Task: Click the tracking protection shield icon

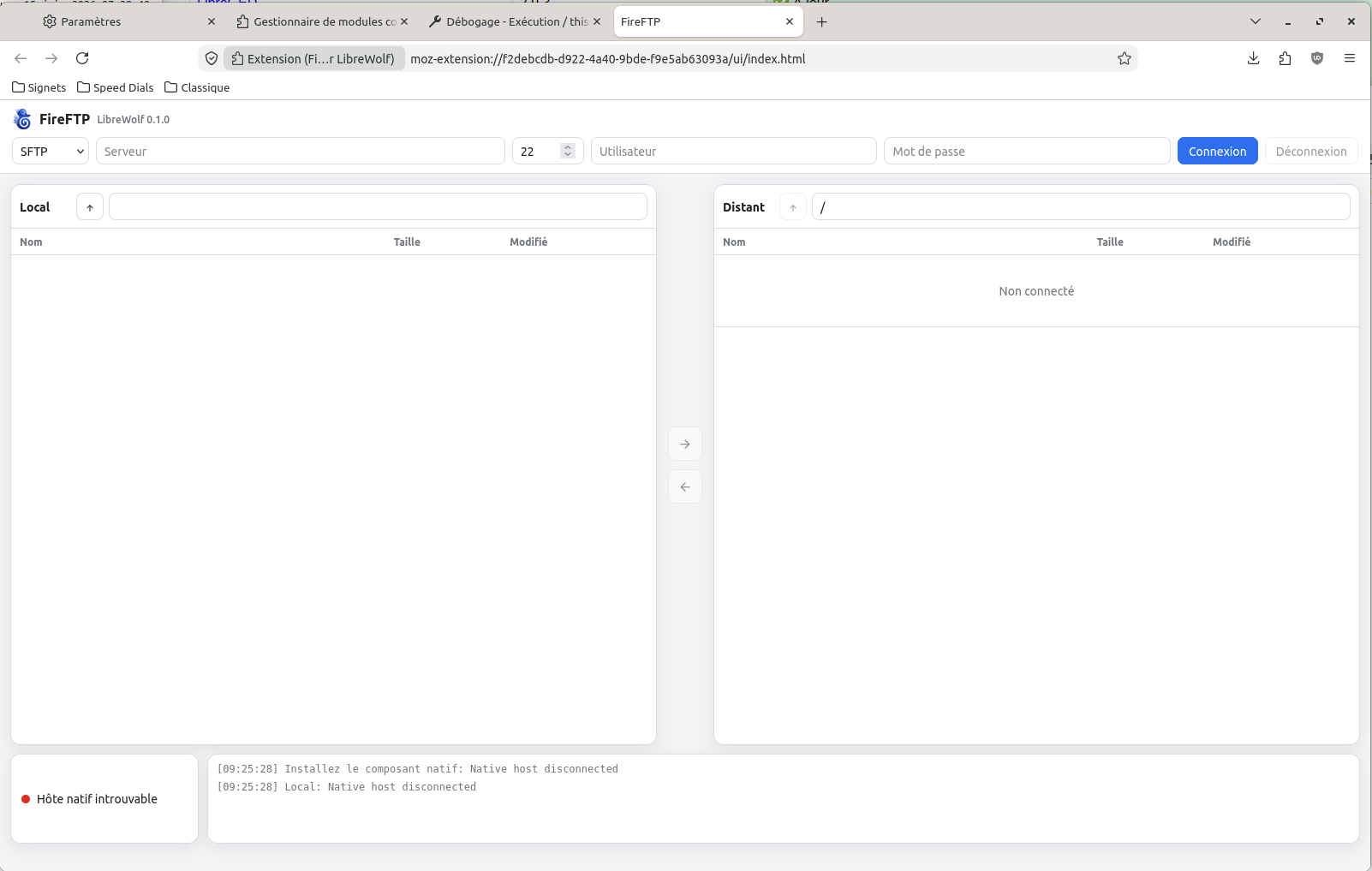Action: click(x=212, y=58)
